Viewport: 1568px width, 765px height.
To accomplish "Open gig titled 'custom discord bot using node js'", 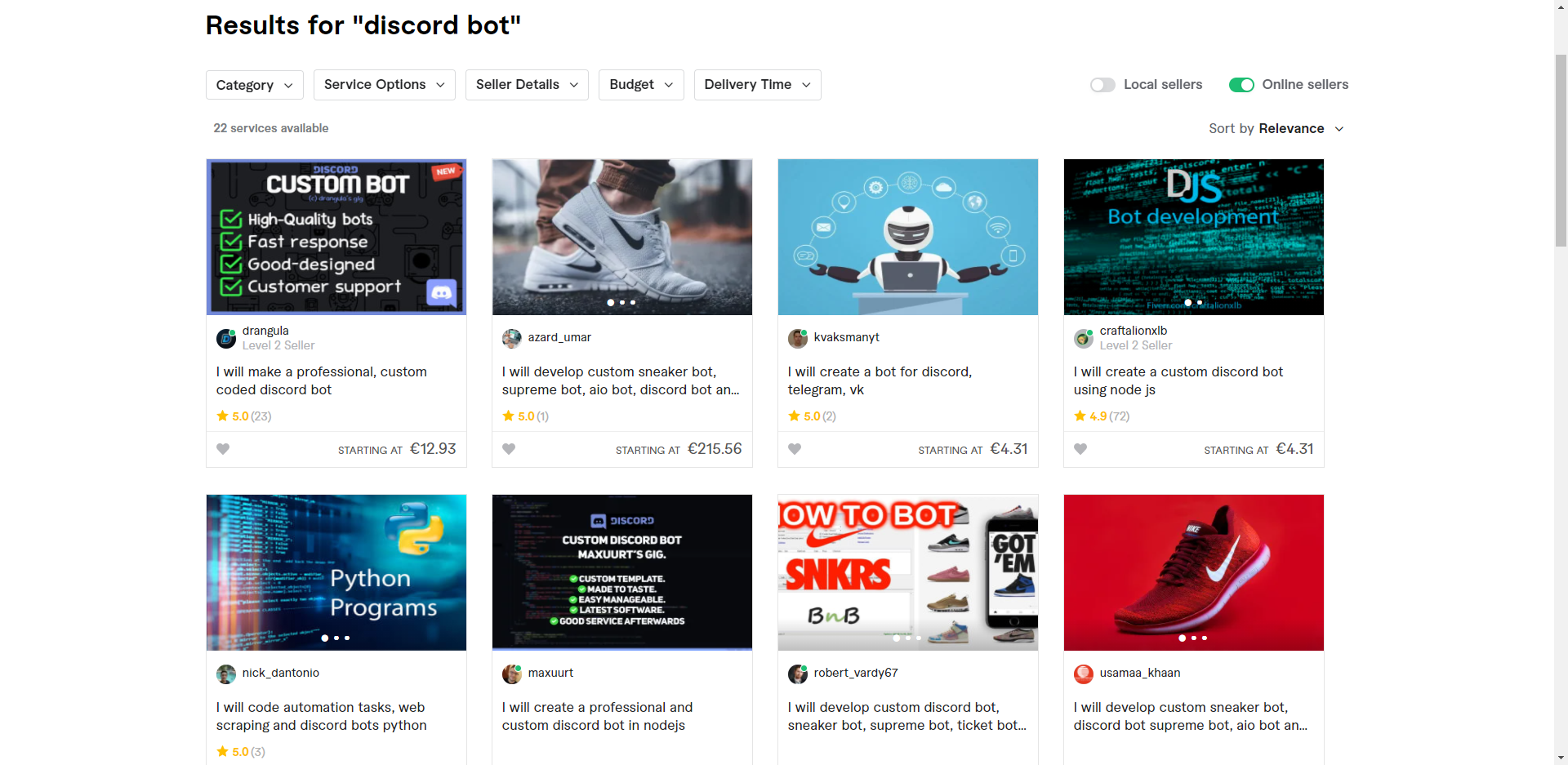I will tap(1178, 380).
